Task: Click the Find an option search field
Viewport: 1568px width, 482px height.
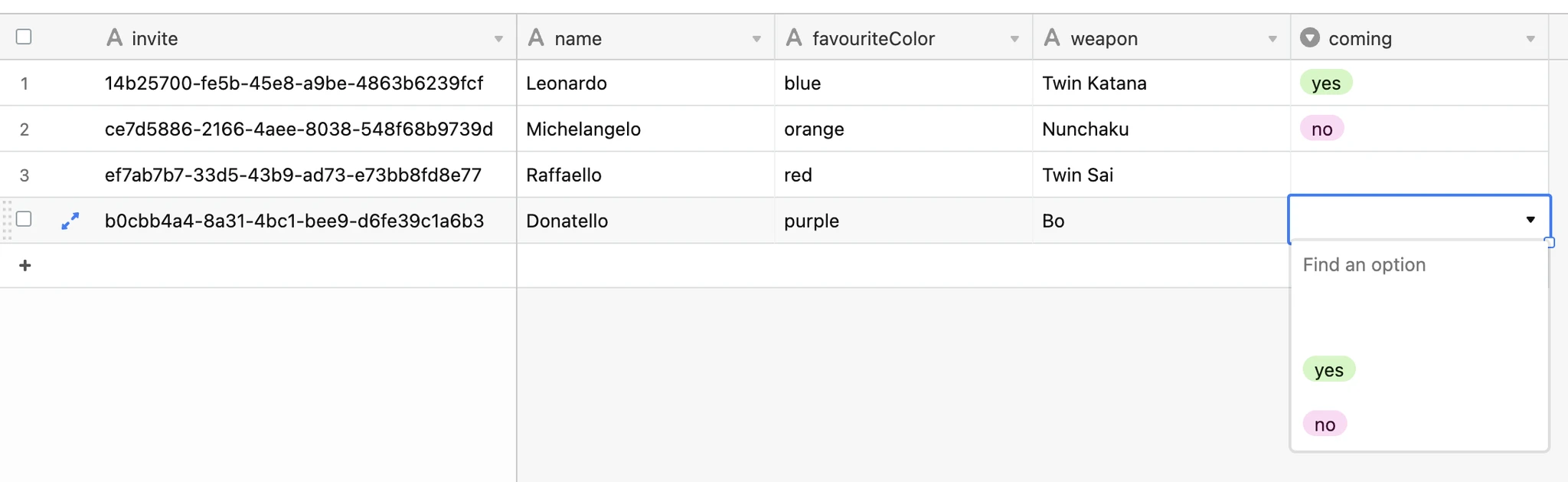Action: 1416,265
